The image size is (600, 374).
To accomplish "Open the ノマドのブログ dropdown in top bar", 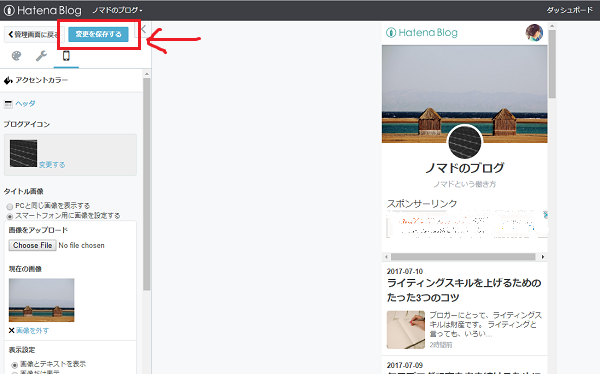I will pos(117,10).
